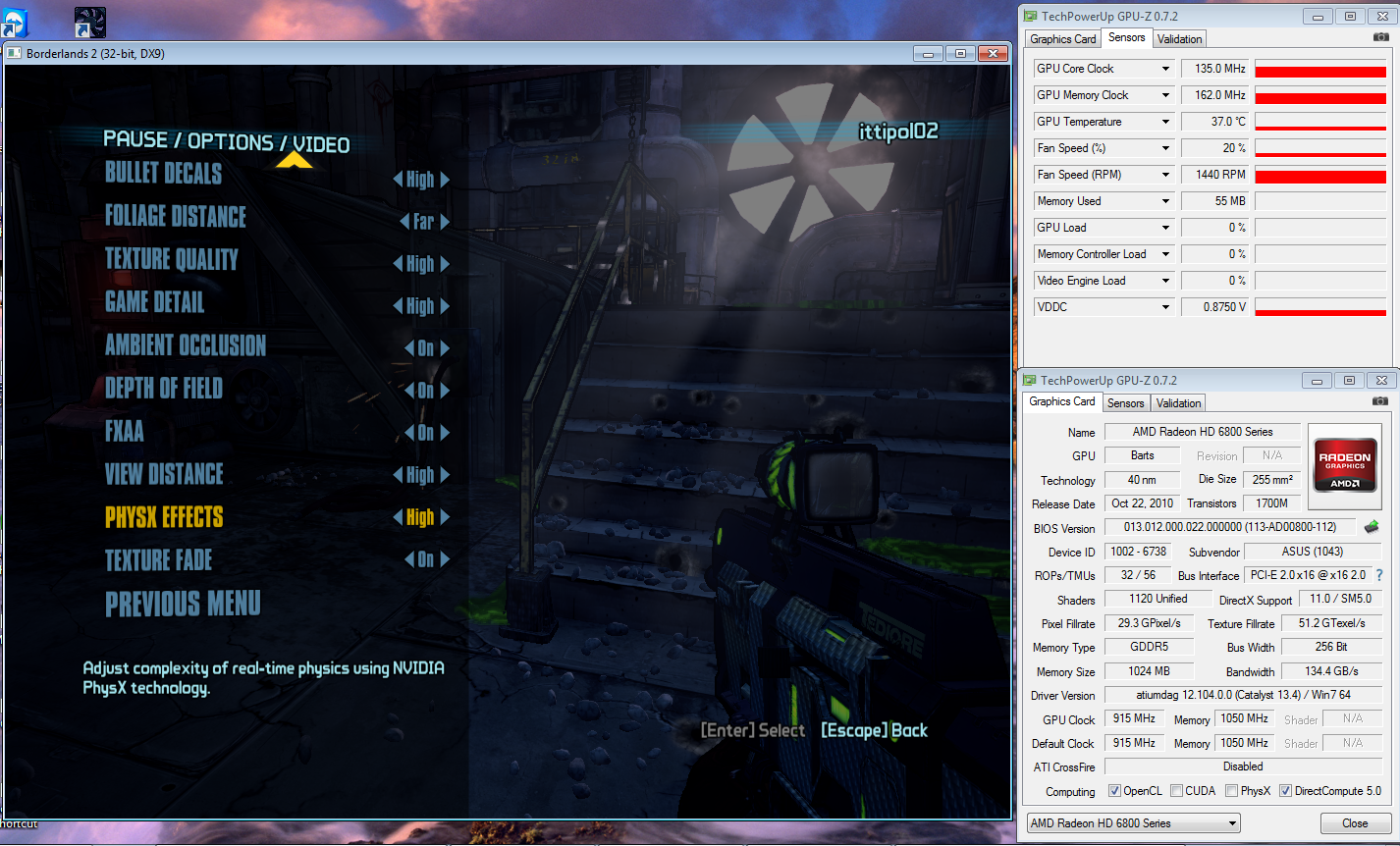Open the GPU Temperature sensor dropdown

(x=1165, y=122)
